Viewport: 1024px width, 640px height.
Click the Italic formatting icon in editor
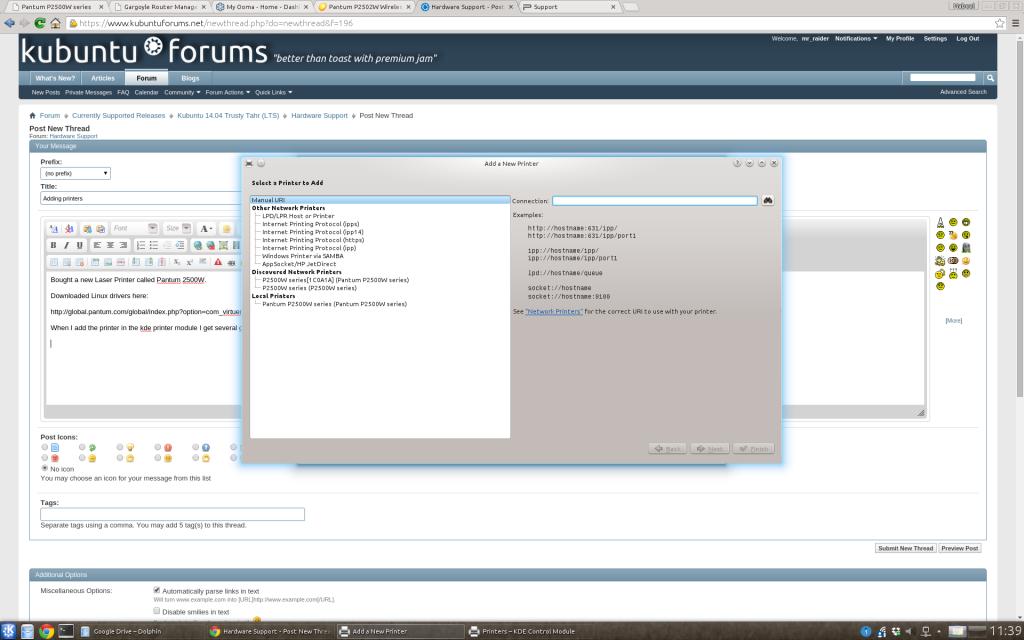tap(67, 245)
